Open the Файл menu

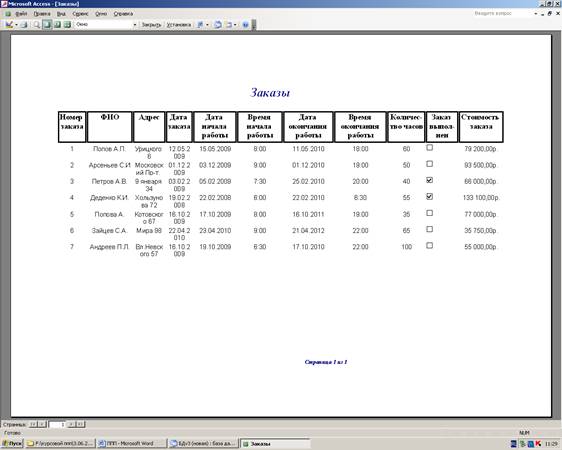(21, 14)
